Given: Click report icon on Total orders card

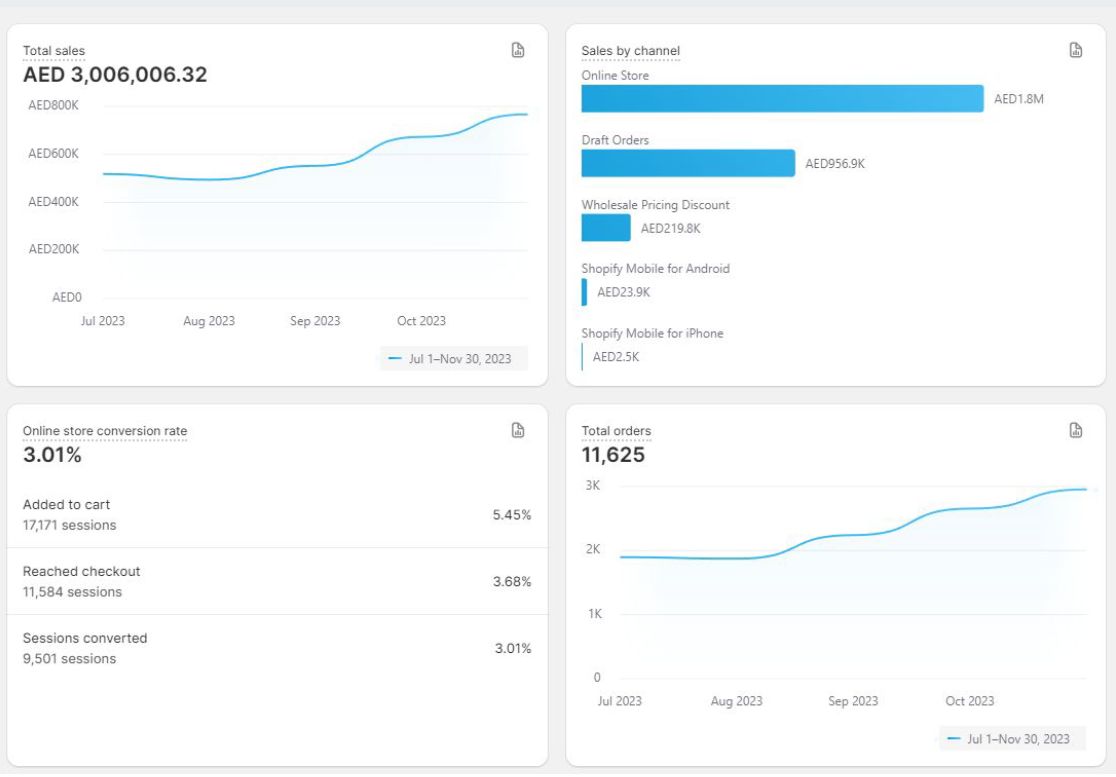Looking at the screenshot, I should [1076, 431].
